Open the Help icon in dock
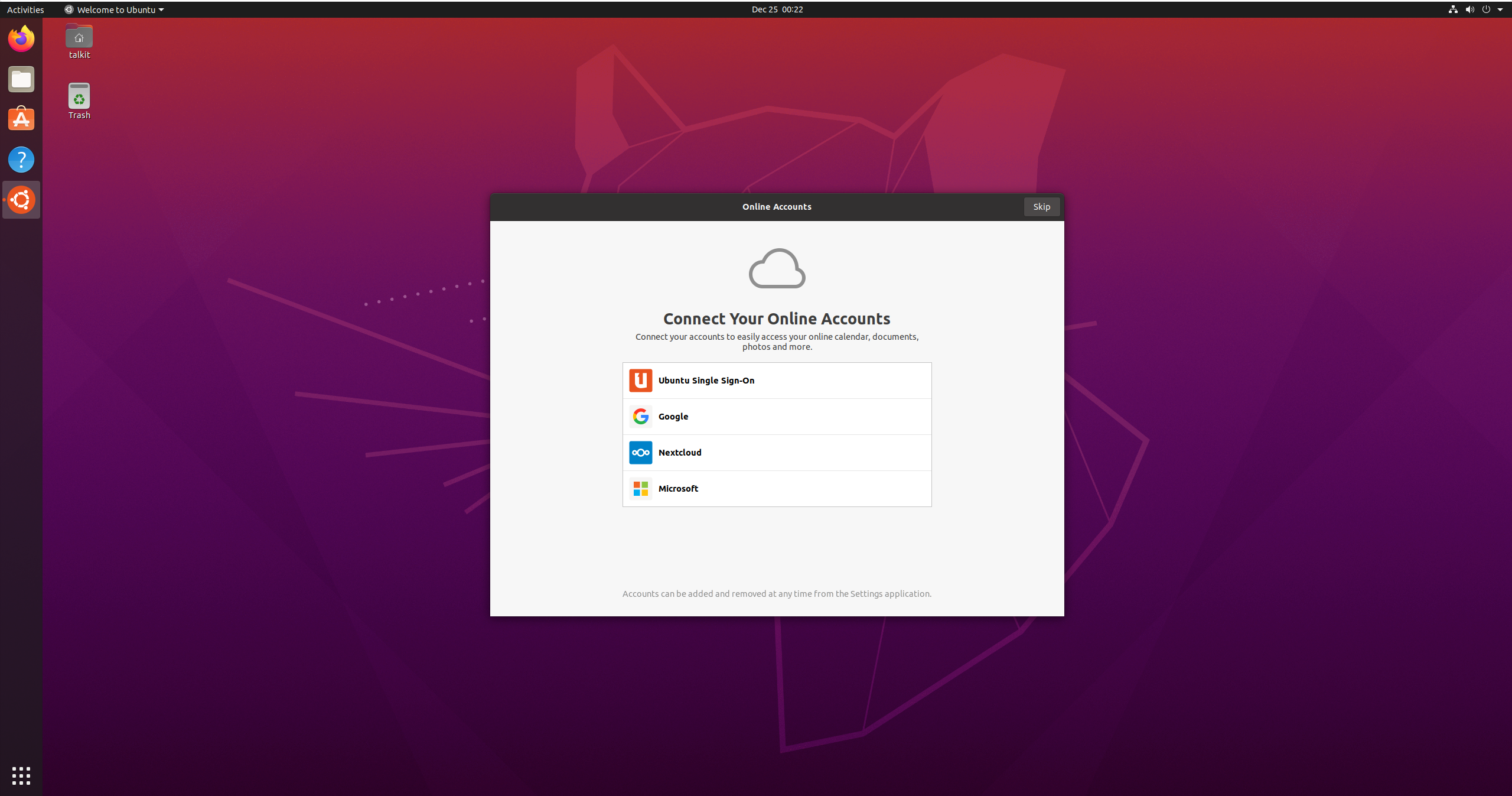The height and width of the screenshot is (796, 1512). point(21,160)
